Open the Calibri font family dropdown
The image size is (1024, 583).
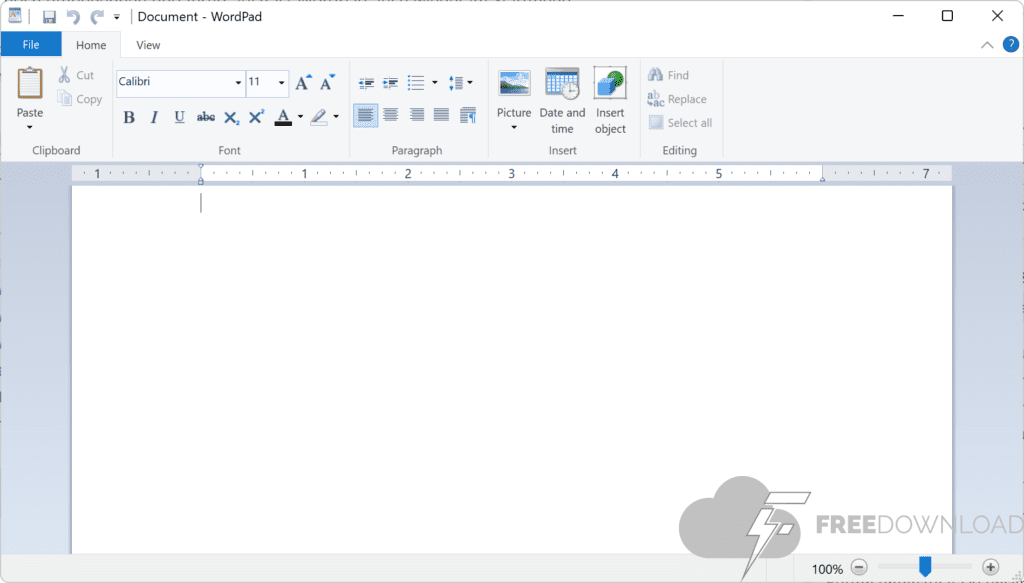click(238, 83)
